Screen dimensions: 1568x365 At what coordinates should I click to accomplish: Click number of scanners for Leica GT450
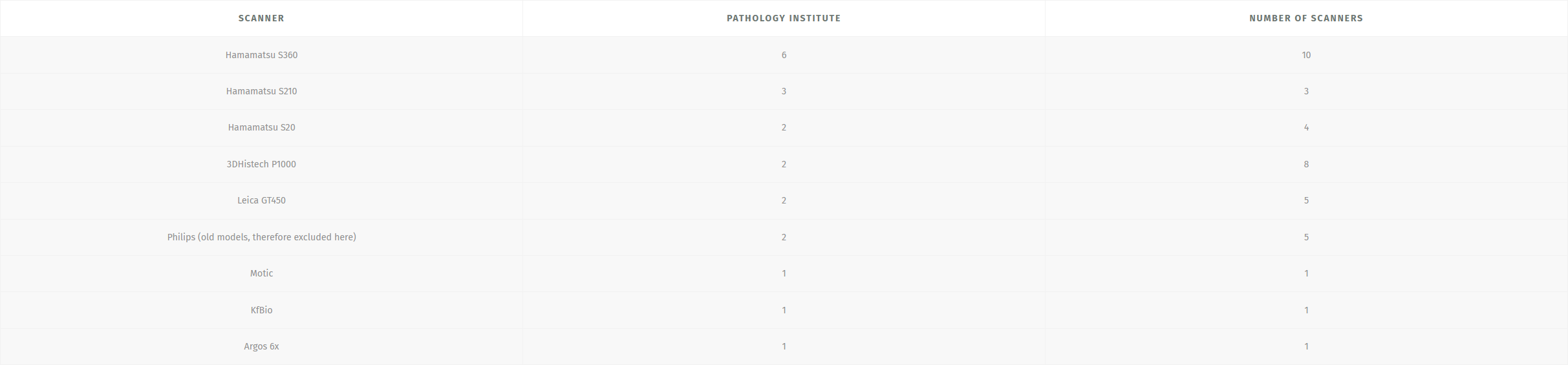click(1306, 200)
